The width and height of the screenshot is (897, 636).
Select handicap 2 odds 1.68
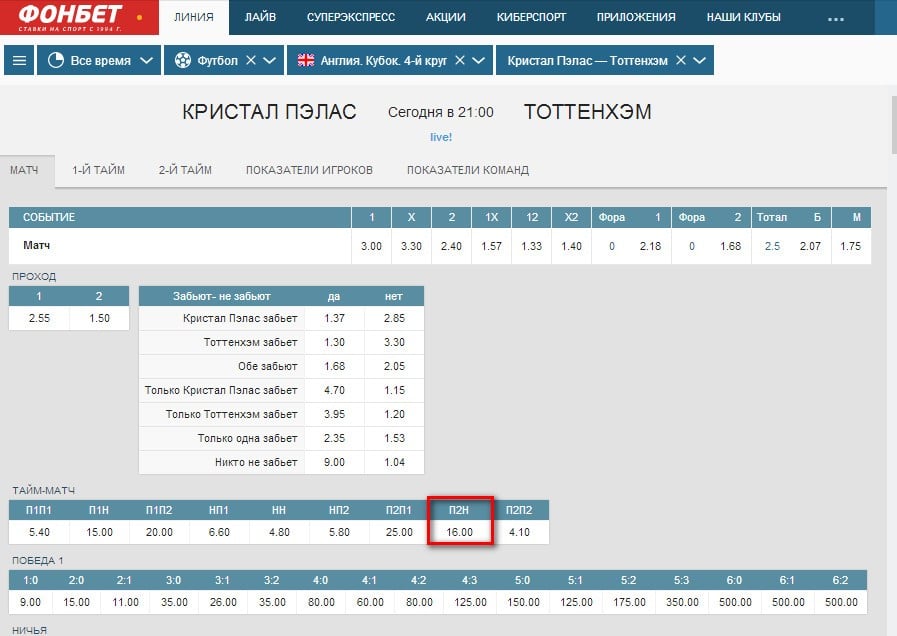pyautogui.click(x=731, y=246)
